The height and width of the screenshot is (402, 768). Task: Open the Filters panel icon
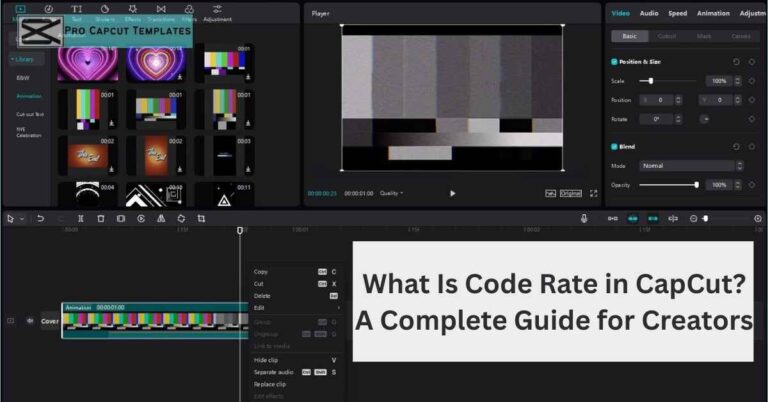click(x=189, y=9)
